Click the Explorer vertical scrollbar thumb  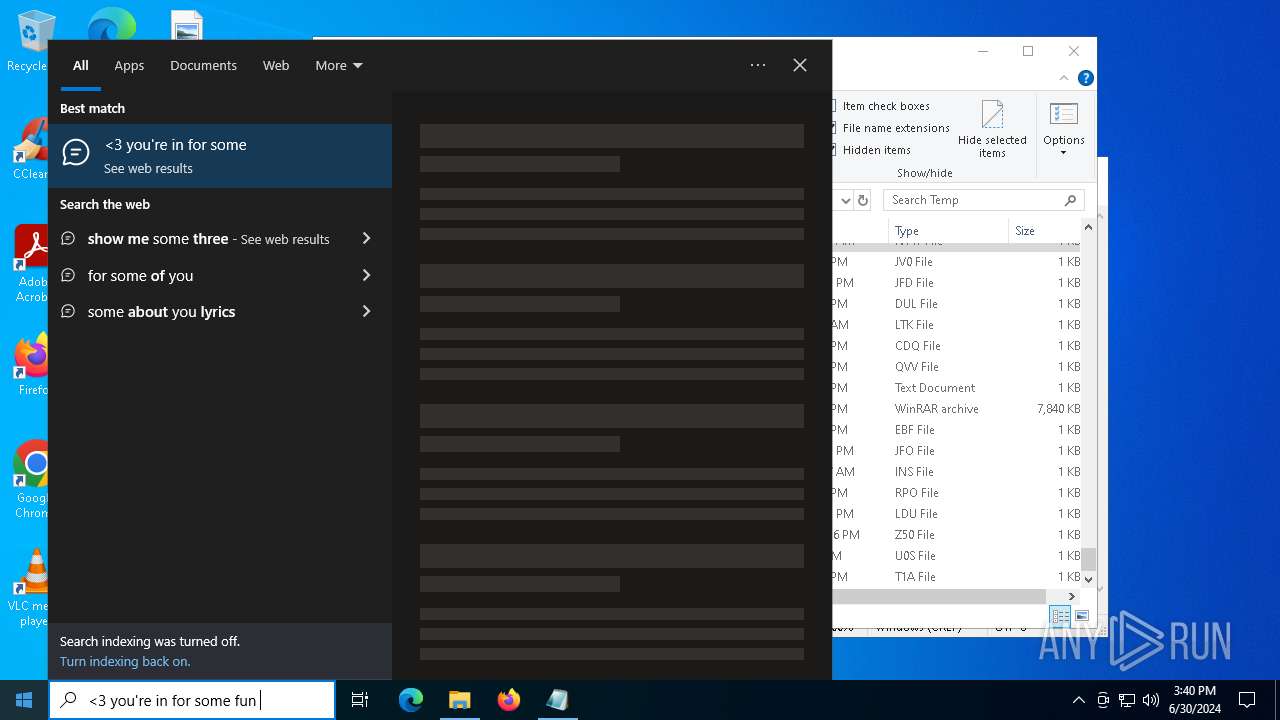pyautogui.click(x=1089, y=558)
